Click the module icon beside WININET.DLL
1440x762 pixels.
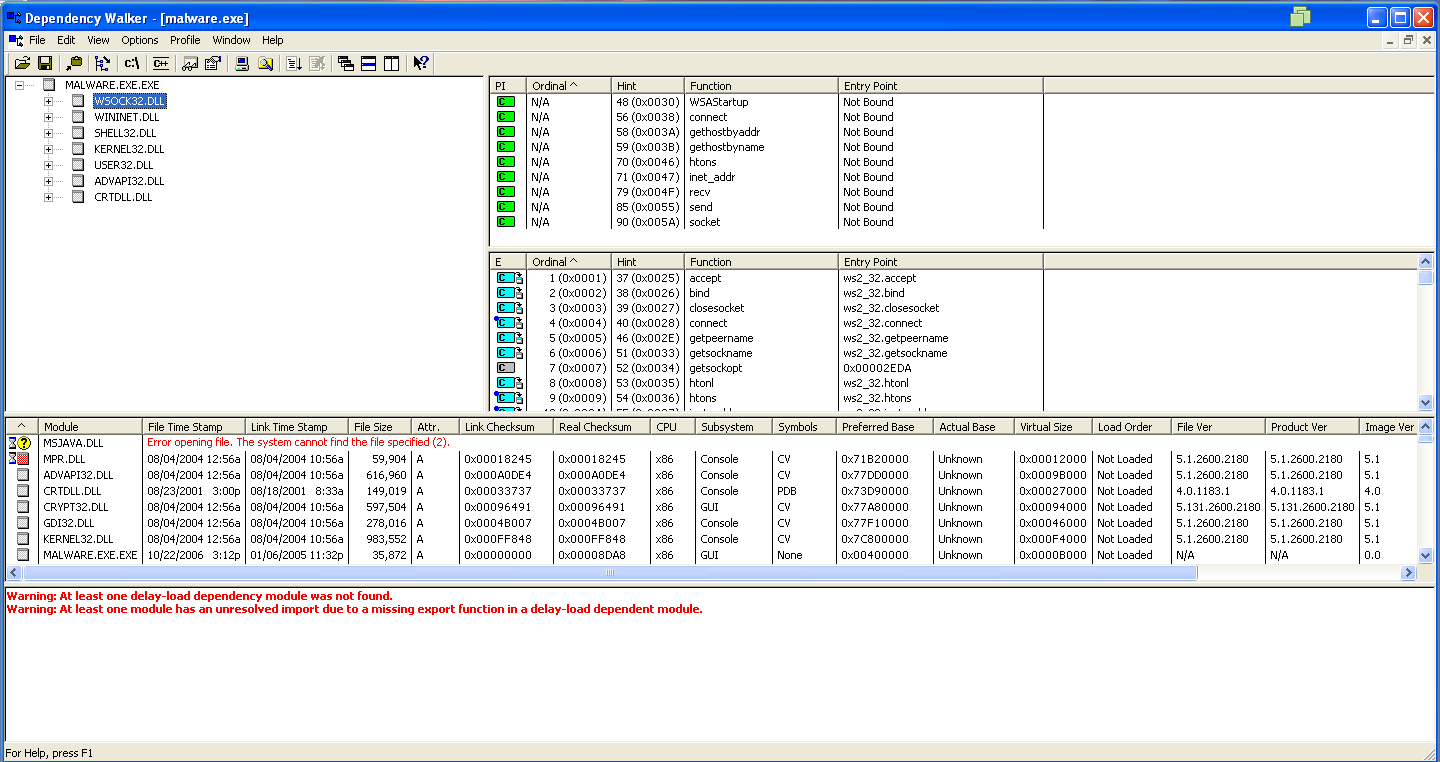[78, 117]
